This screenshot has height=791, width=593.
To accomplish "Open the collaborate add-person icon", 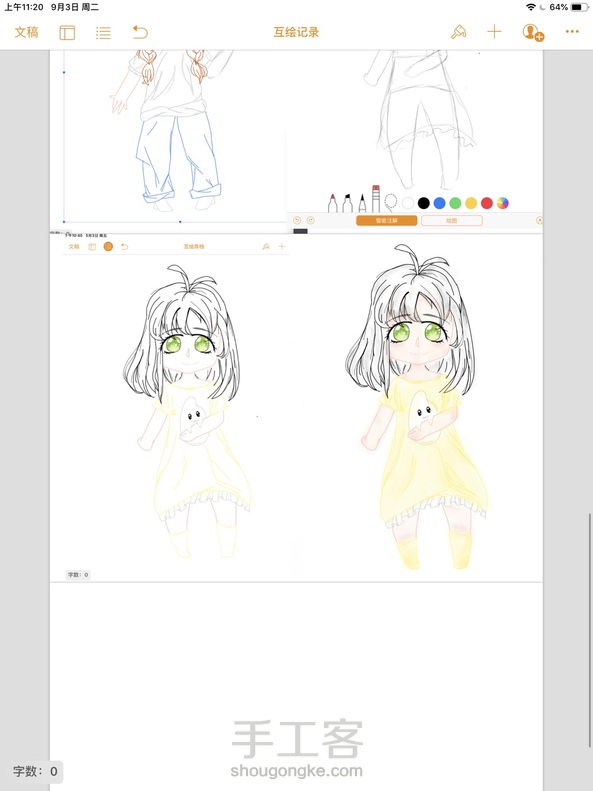I will (533, 32).
